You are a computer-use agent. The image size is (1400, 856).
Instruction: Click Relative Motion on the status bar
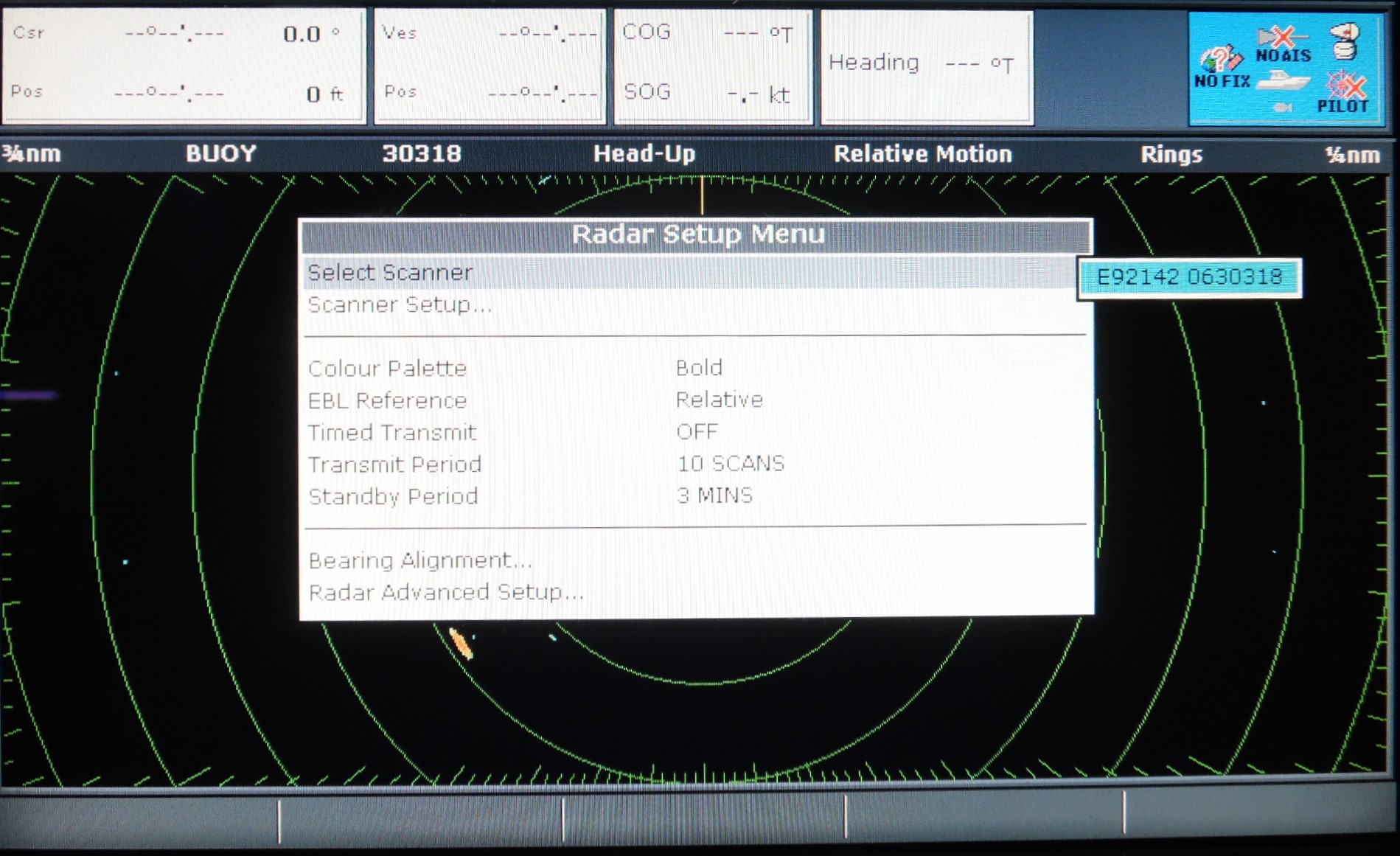[922, 155]
